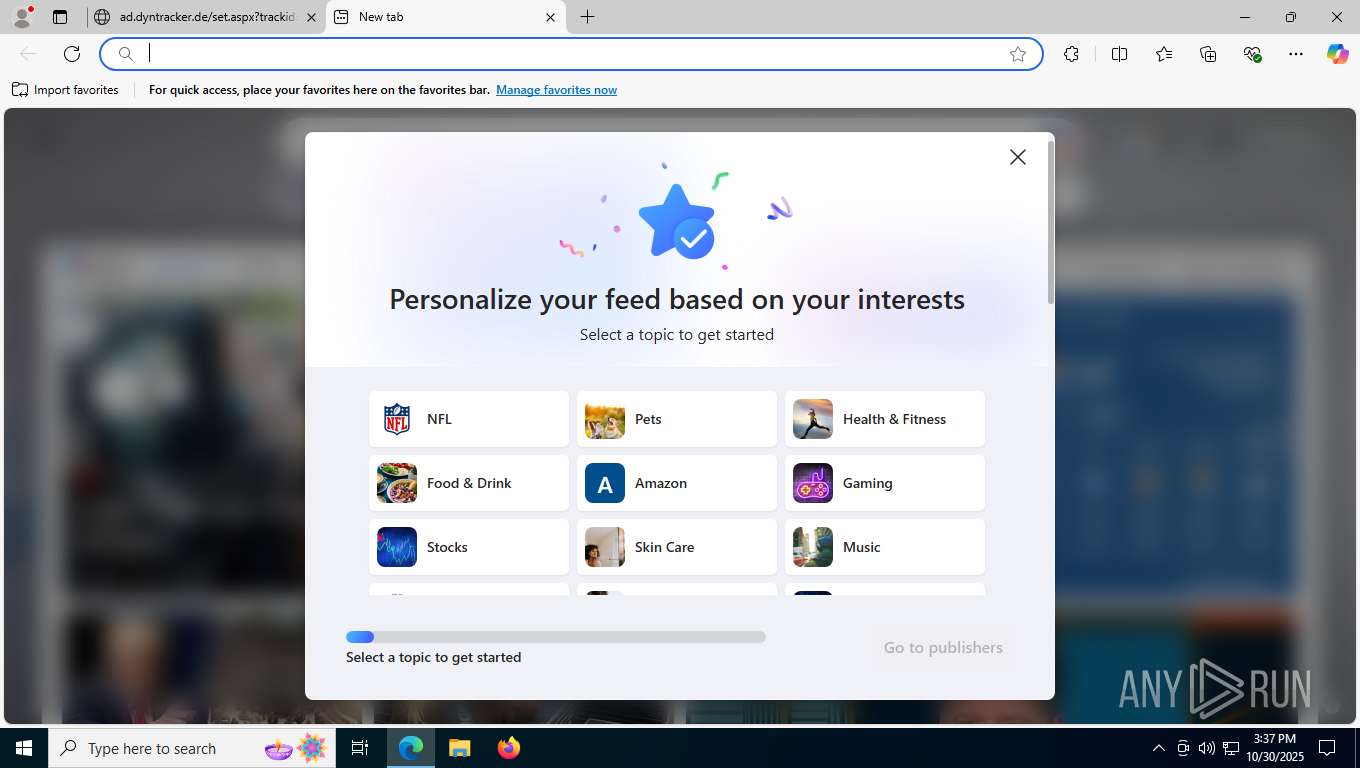This screenshot has width=1360, height=768.
Task: Open the notification center icon
Action: point(1327,748)
